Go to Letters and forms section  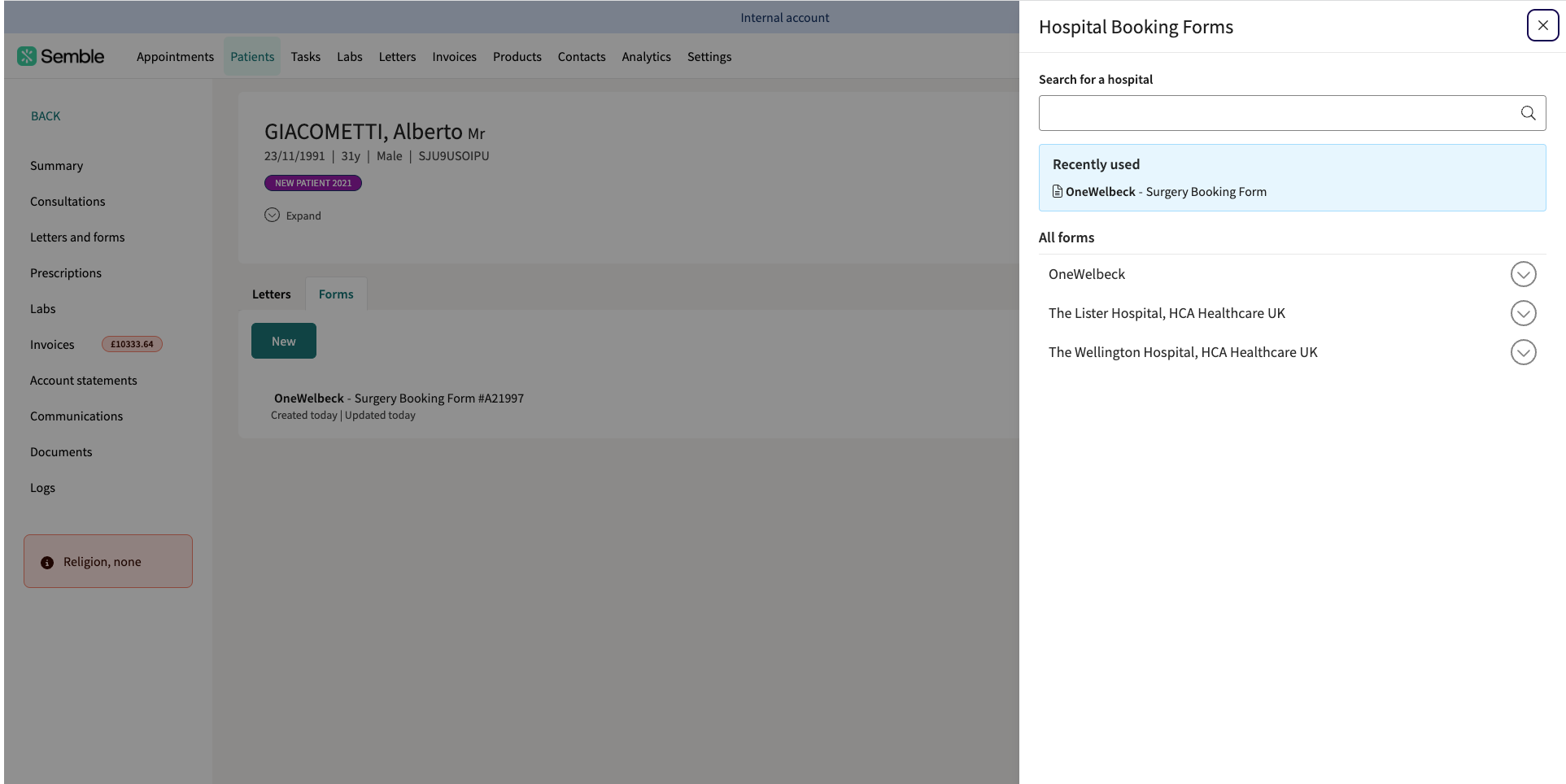(77, 237)
